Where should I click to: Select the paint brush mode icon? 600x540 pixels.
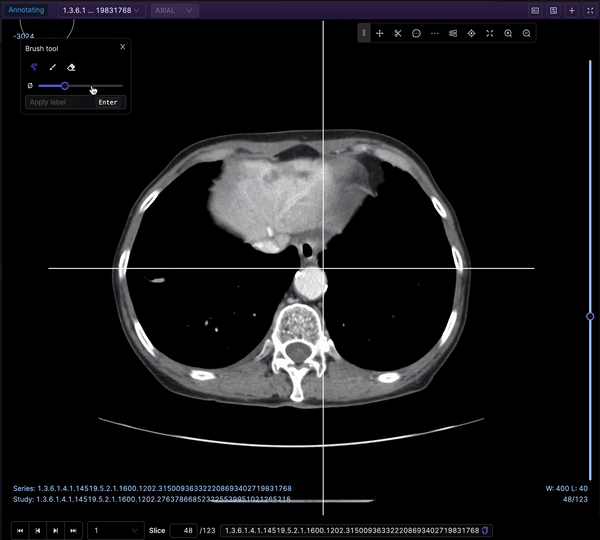34,67
